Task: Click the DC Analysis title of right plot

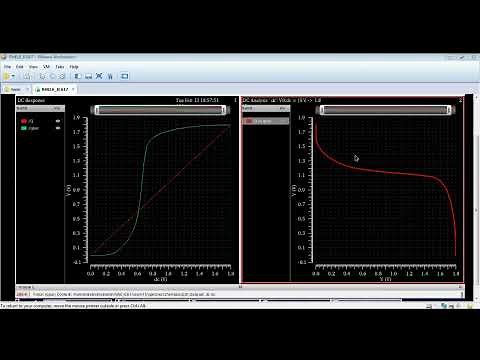Action: (x=282, y=100)
